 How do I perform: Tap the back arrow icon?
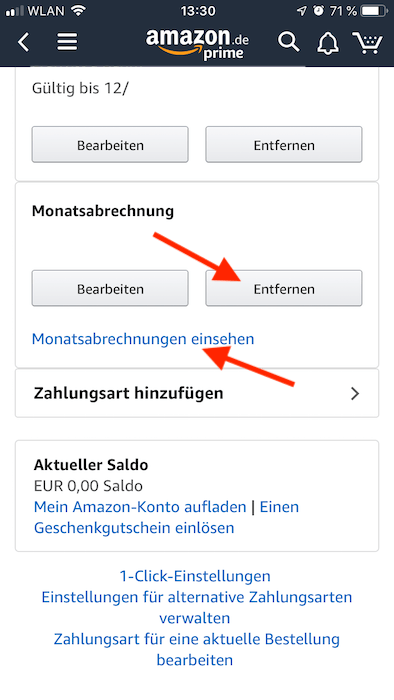point(24,43)
